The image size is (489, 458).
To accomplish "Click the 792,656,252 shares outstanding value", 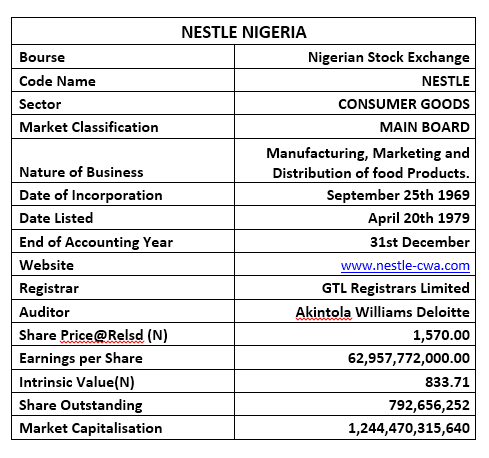I will tap(429, 405).
